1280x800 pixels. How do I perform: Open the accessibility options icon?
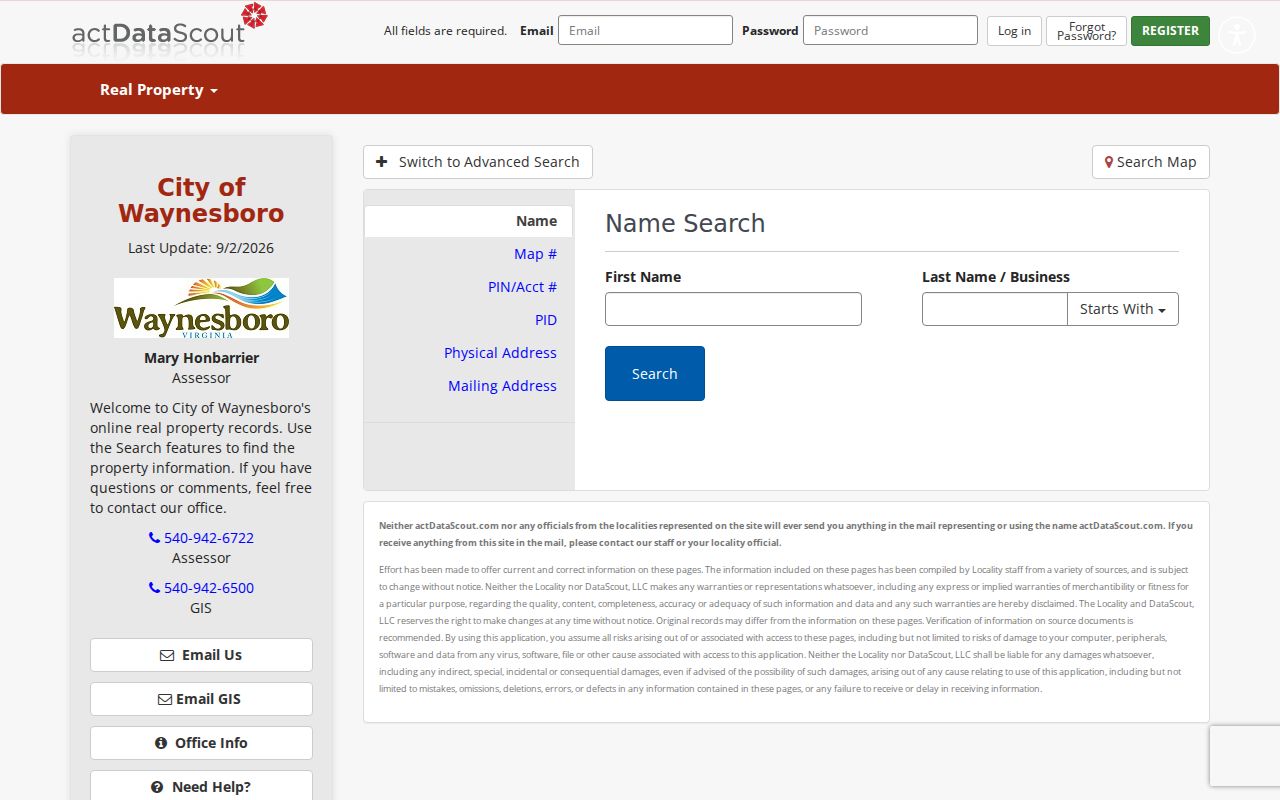pos(1237,35)
